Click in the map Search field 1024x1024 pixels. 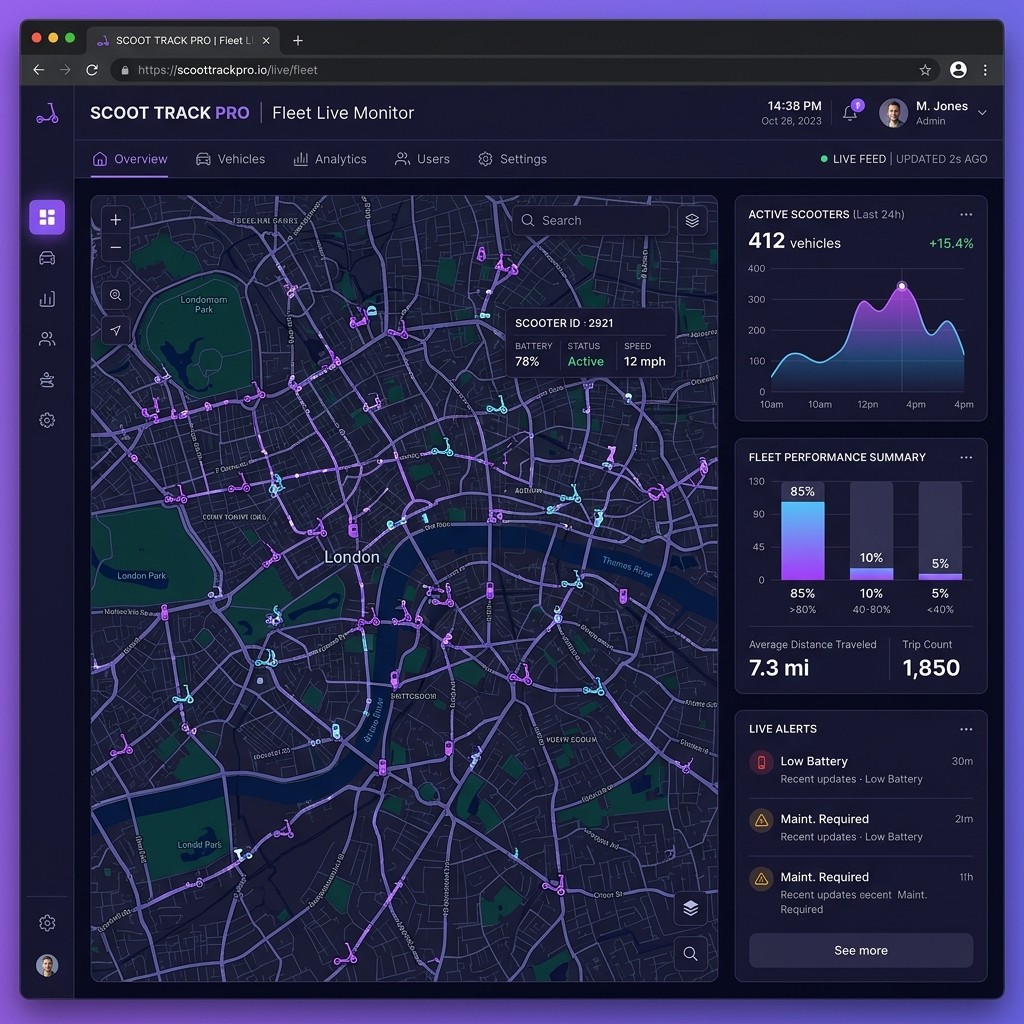point(590,220)
